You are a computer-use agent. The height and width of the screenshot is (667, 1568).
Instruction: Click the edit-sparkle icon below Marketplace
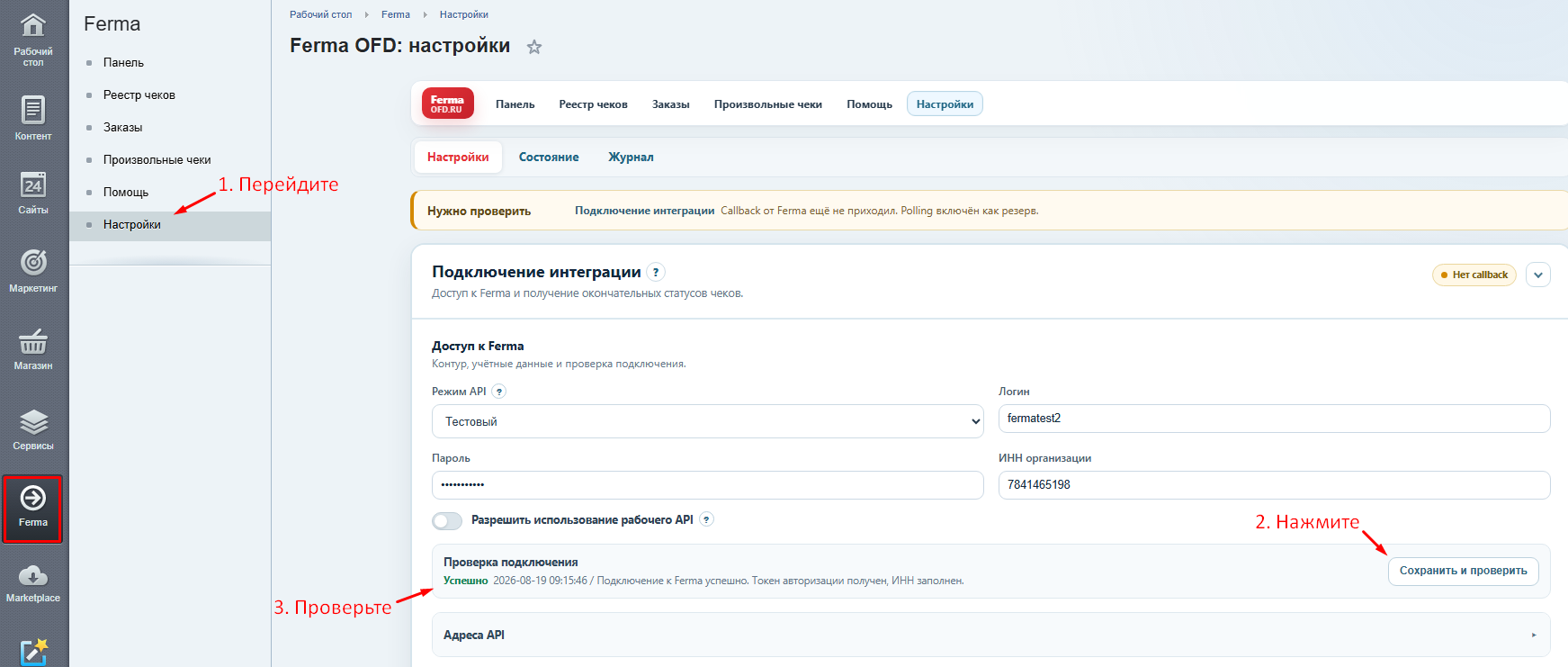click(x=33, y=651)
